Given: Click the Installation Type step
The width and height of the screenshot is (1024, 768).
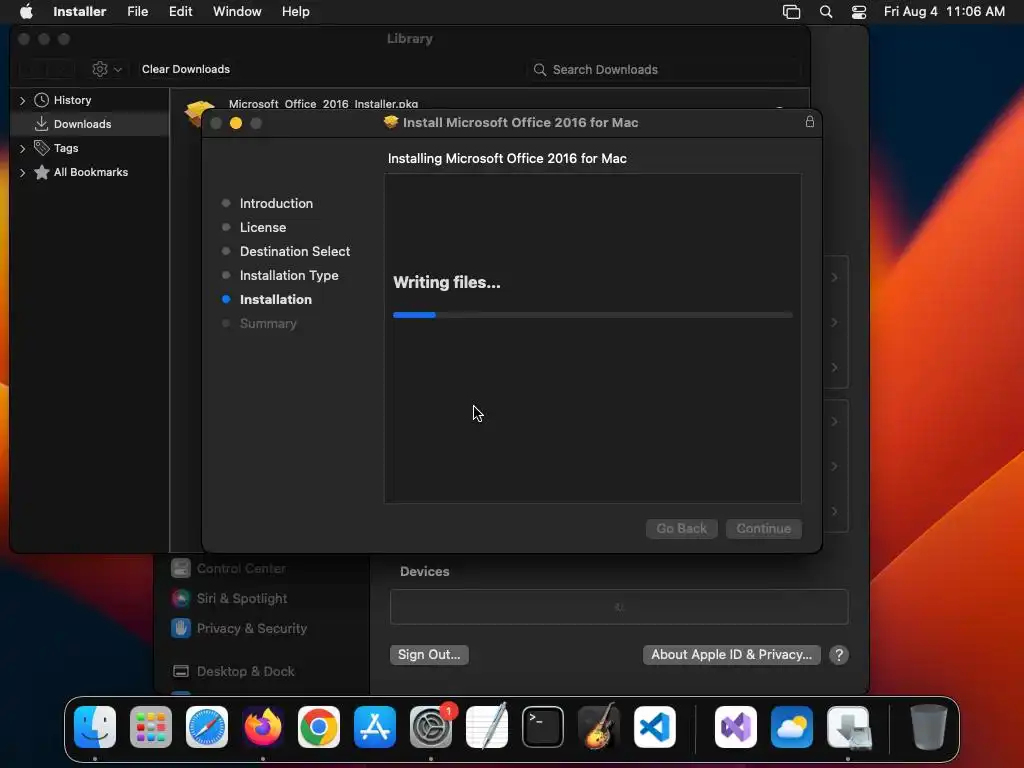Looking at the screenshot, I should [x=289, y=276].
